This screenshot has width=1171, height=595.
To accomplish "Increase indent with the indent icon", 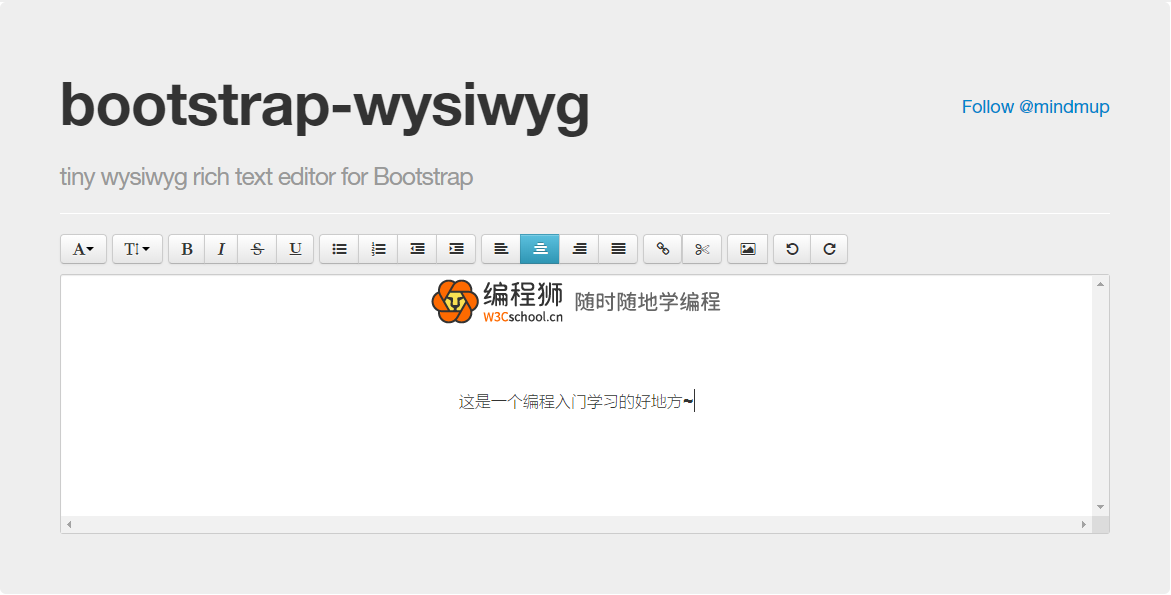I will [x=456, y=249].
